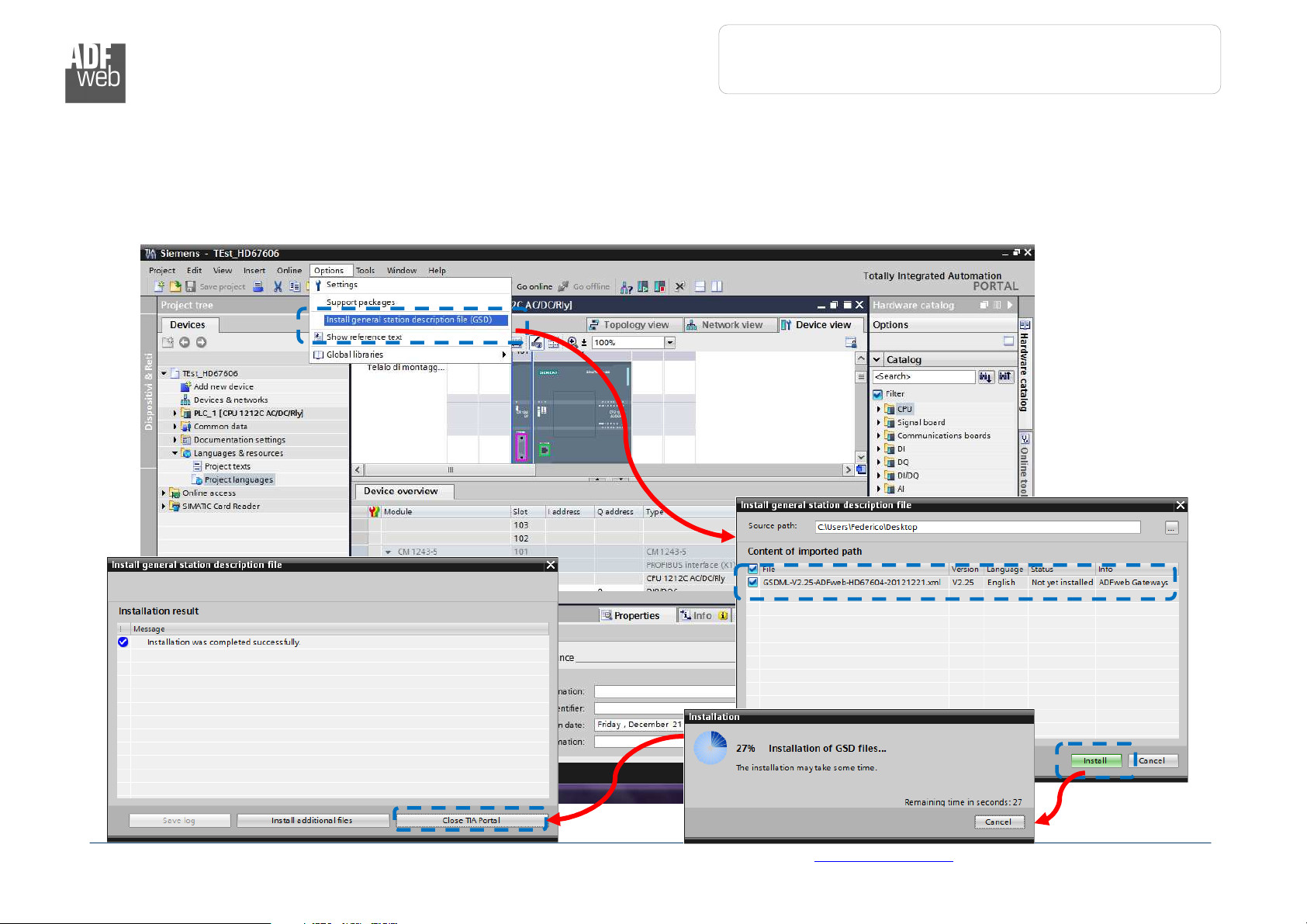Click the forward arrow in Project tree
This screenshot has height=924, width=1307.
click(201, 342)
